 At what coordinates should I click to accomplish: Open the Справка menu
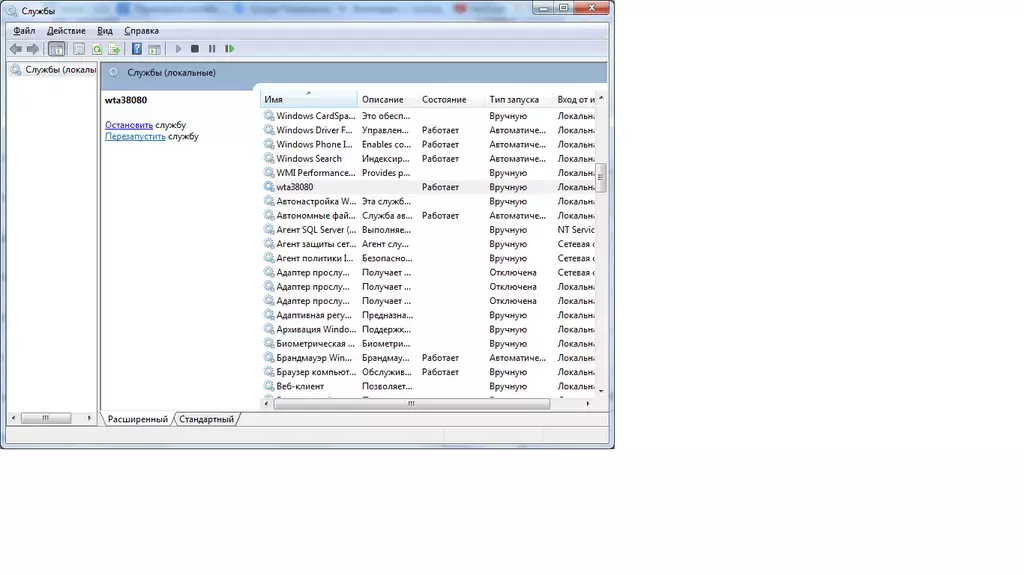tap(141, 31)
